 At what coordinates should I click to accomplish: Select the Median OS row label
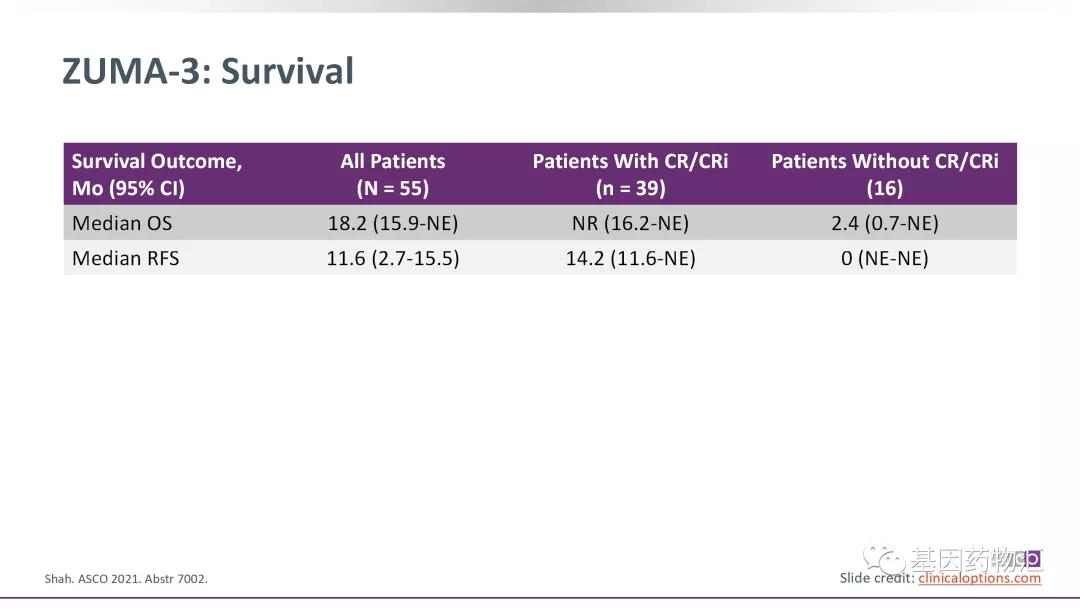(122, 224)
